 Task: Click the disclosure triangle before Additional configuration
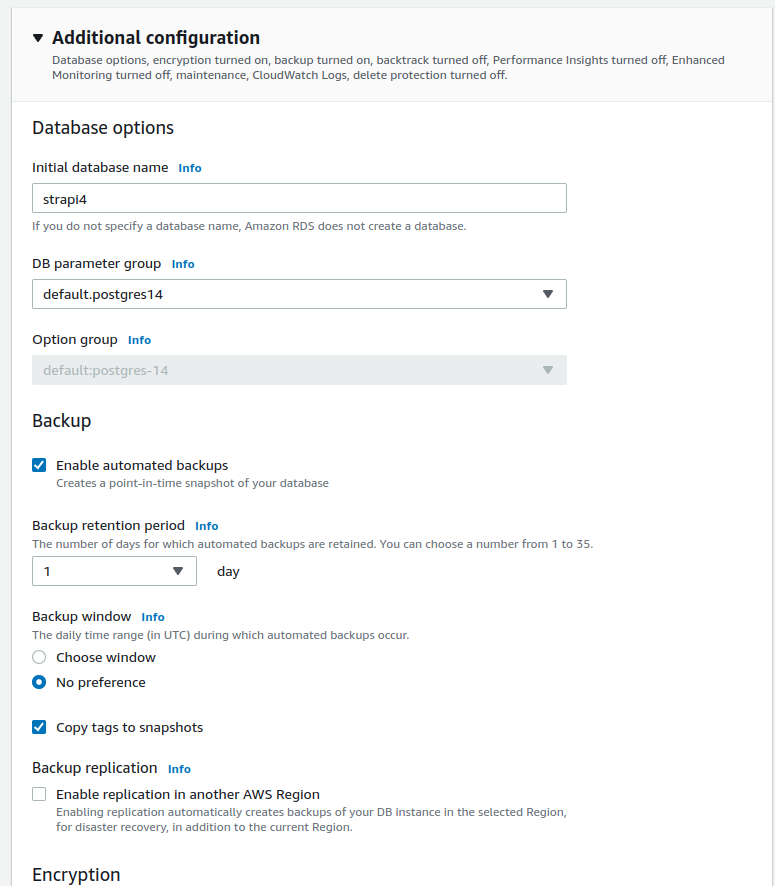(38, 38)
